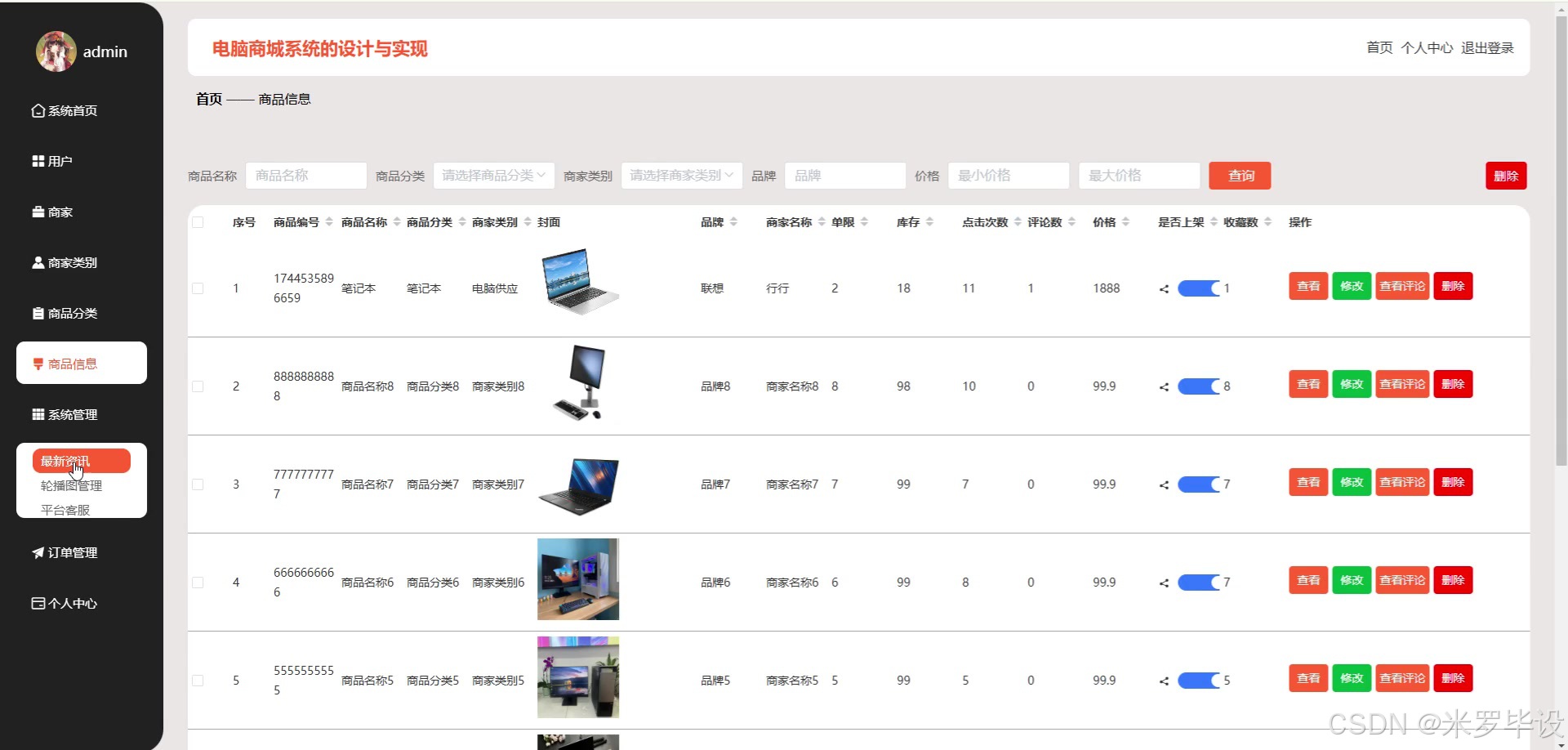Open the 请选择商品分类 dropdown
The image size is (1568, 750).
point(492,175)
